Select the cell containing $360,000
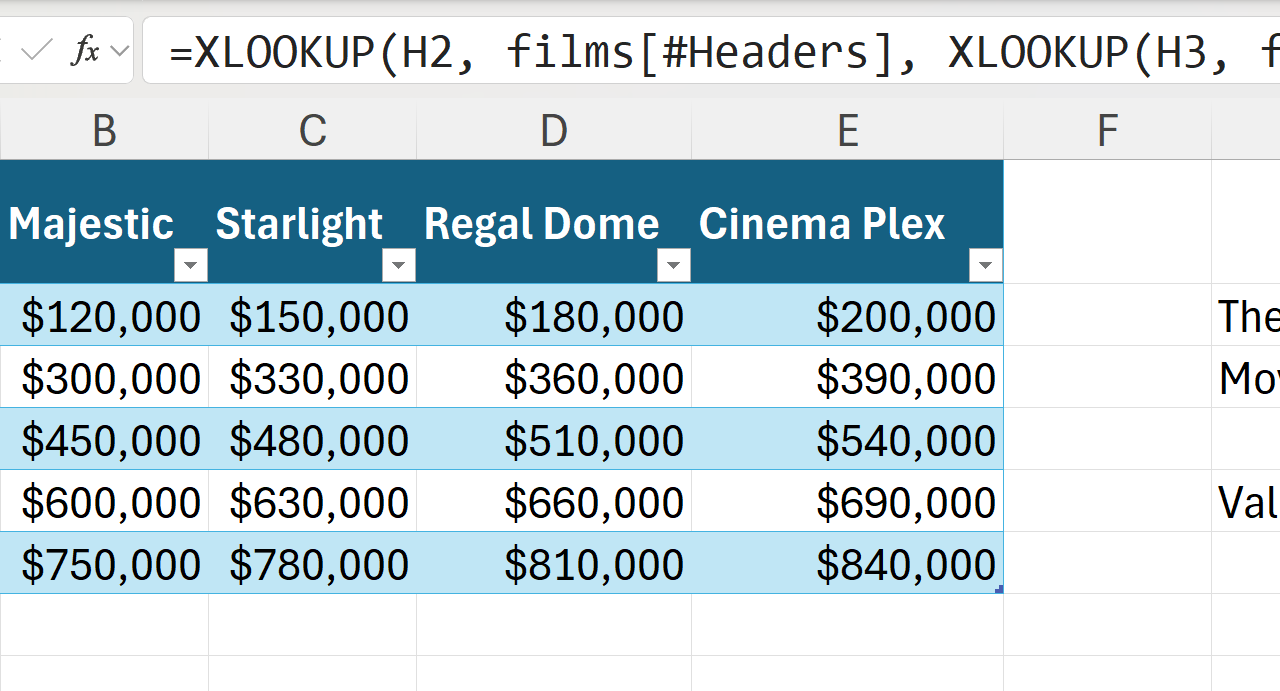 (x=593, y=379)
